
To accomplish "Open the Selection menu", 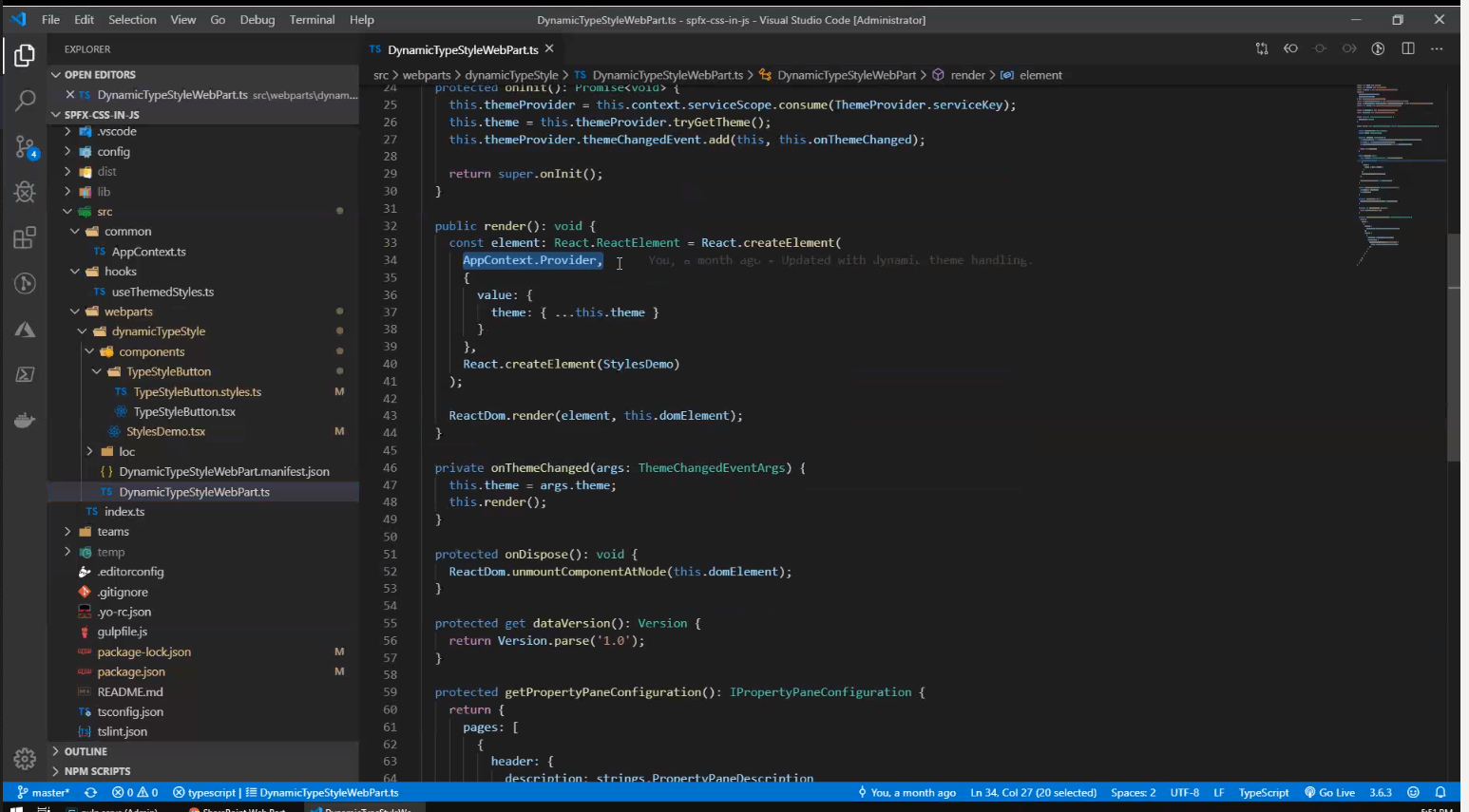I will point(132,20).
